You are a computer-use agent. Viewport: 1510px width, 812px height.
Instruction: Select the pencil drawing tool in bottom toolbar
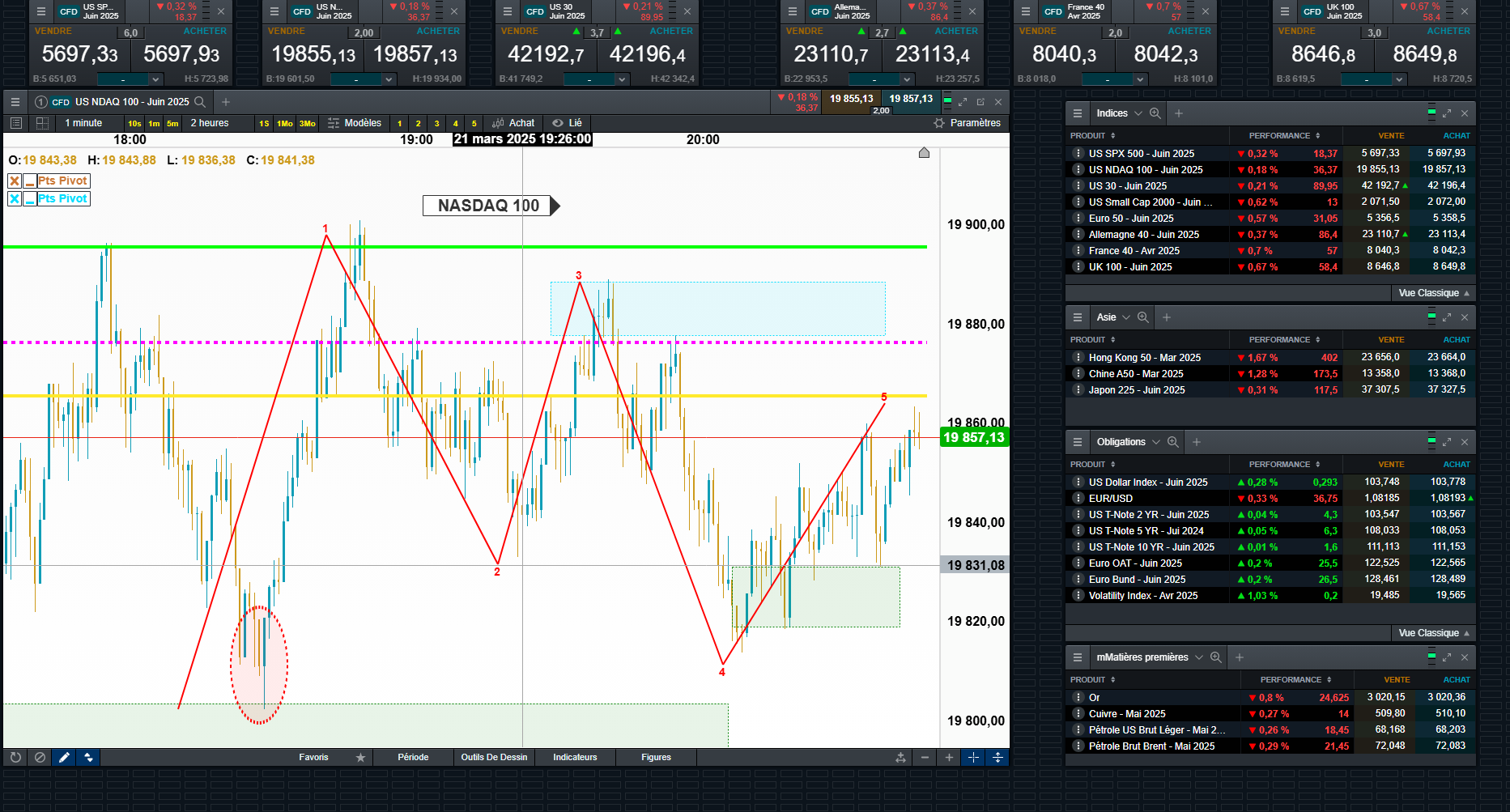click(x=64, y=758)
